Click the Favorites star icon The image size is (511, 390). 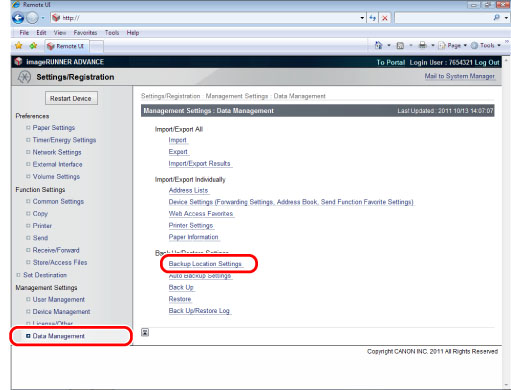pyautogui.click(x=19, y=46)
